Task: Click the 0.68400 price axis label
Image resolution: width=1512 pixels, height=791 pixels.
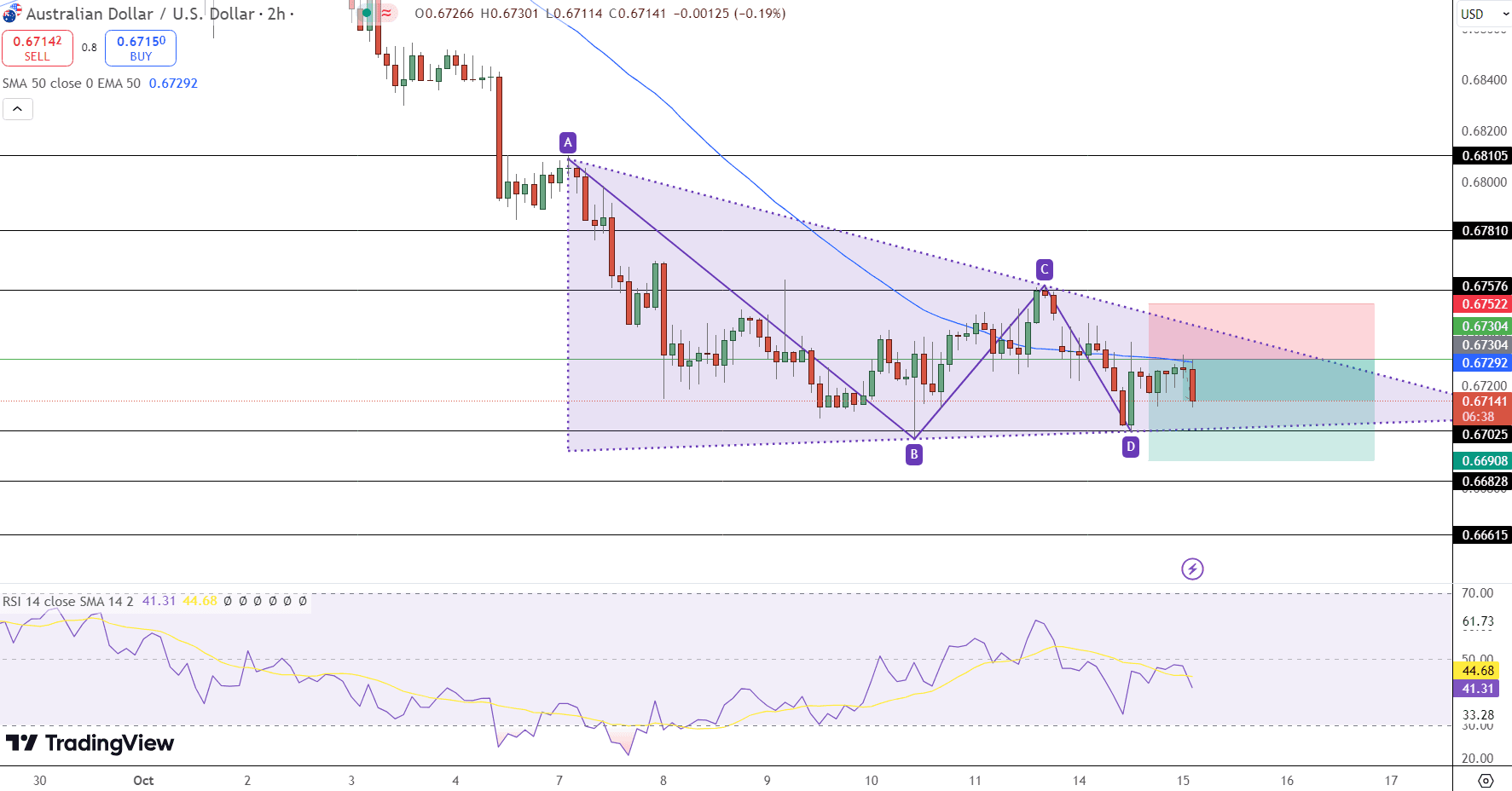Action: pos(1484,80)
